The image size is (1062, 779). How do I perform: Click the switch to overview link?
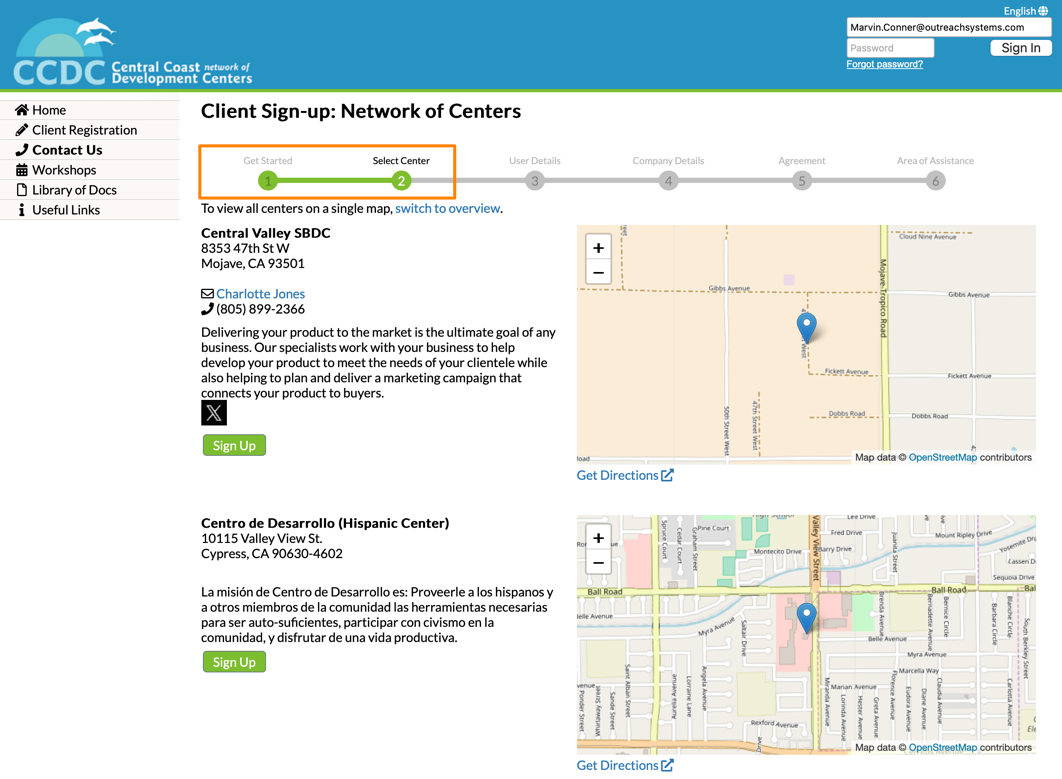click(447, 209)
